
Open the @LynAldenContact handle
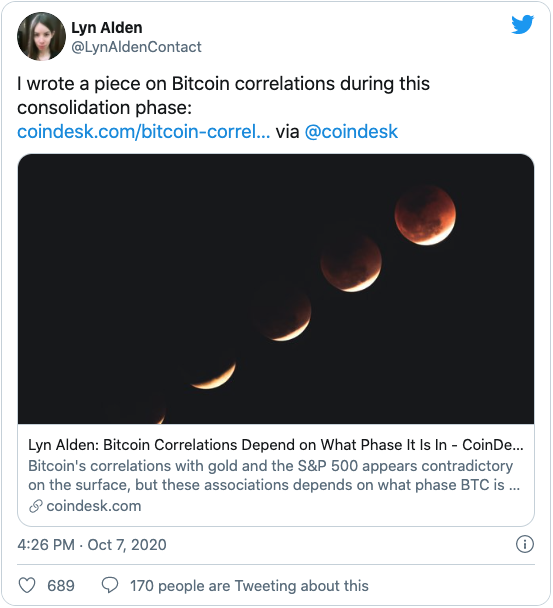pyautogui.click(x=136, y=47)
